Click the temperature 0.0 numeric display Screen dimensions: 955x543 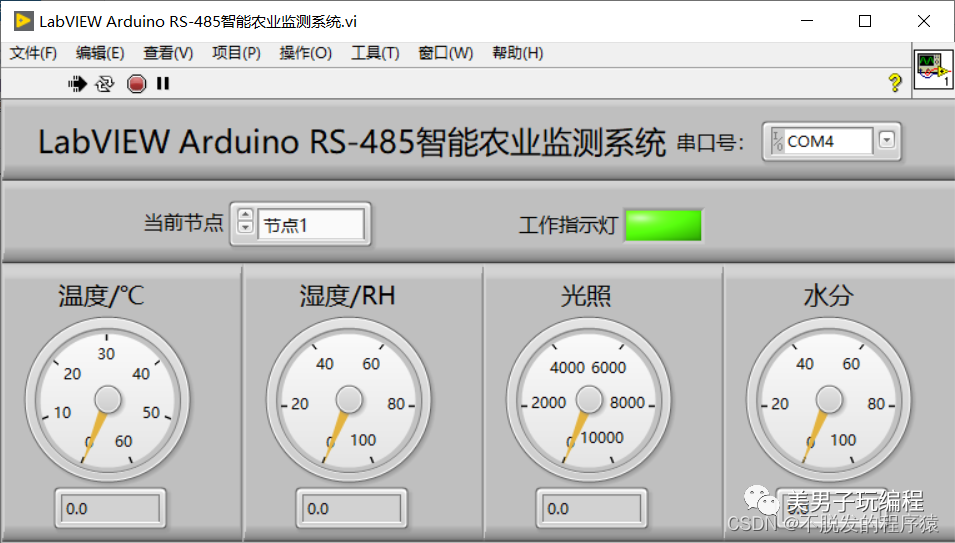(x=110, y=508)
